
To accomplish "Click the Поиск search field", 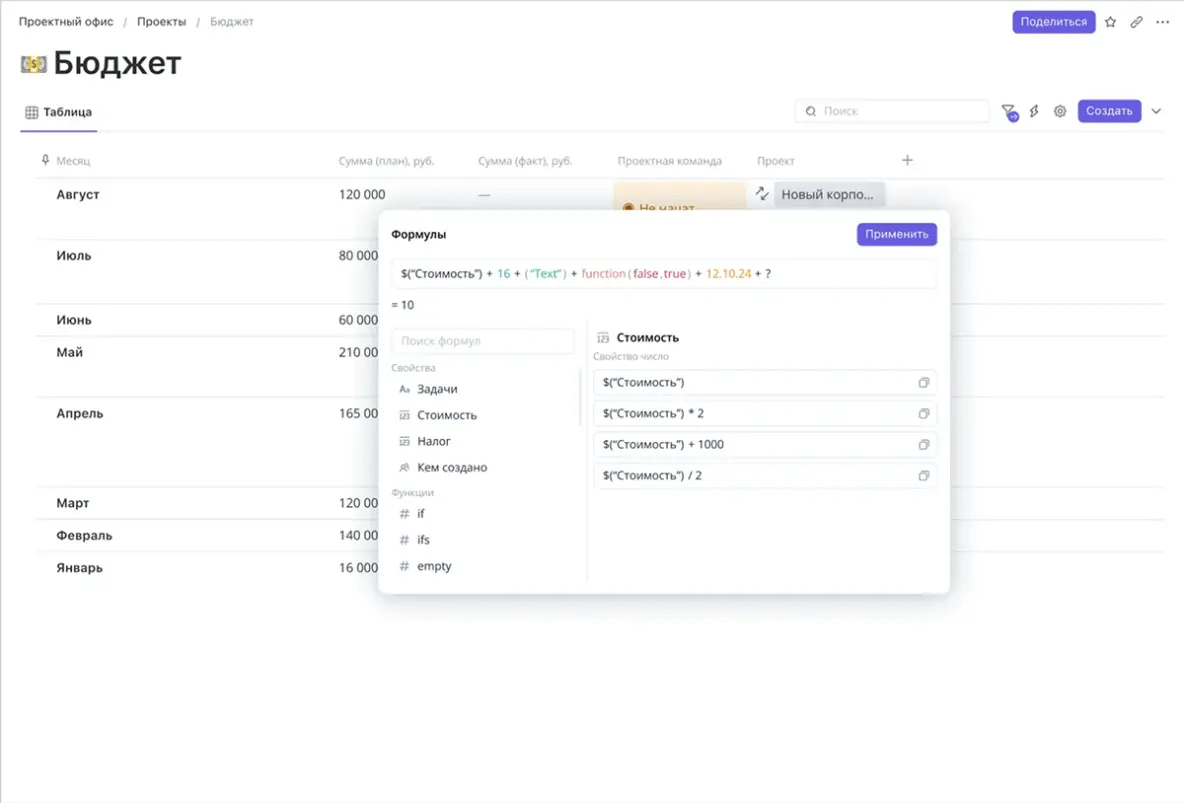I will (893, 111).
